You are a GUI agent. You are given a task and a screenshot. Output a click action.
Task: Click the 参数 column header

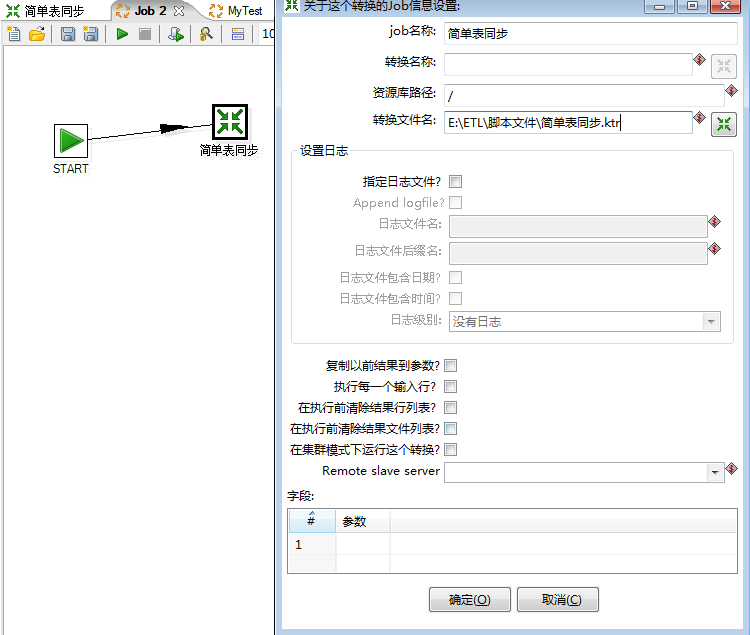pos(363,521)
